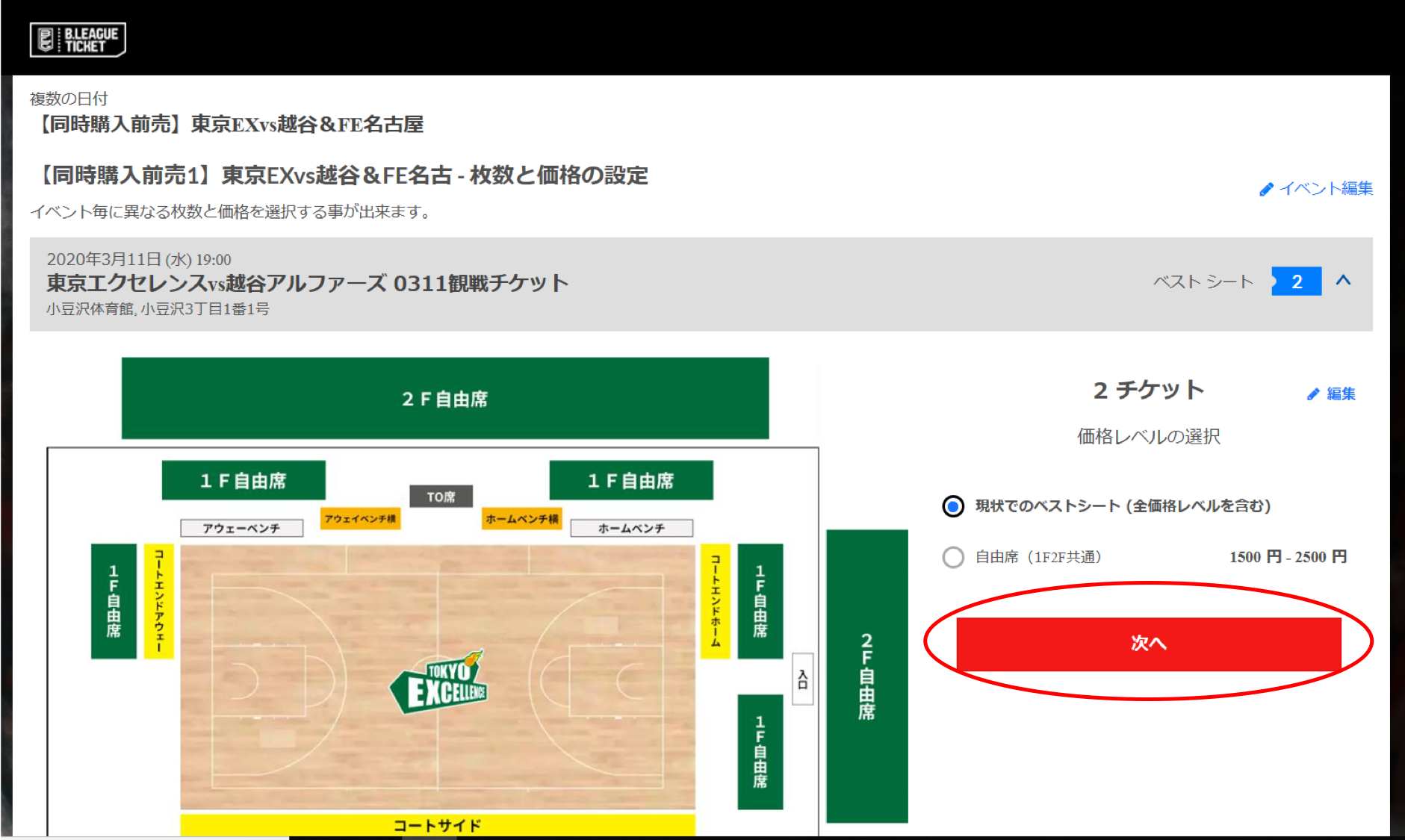
Task: Open the イベント編集 link
Action: 1326,189
